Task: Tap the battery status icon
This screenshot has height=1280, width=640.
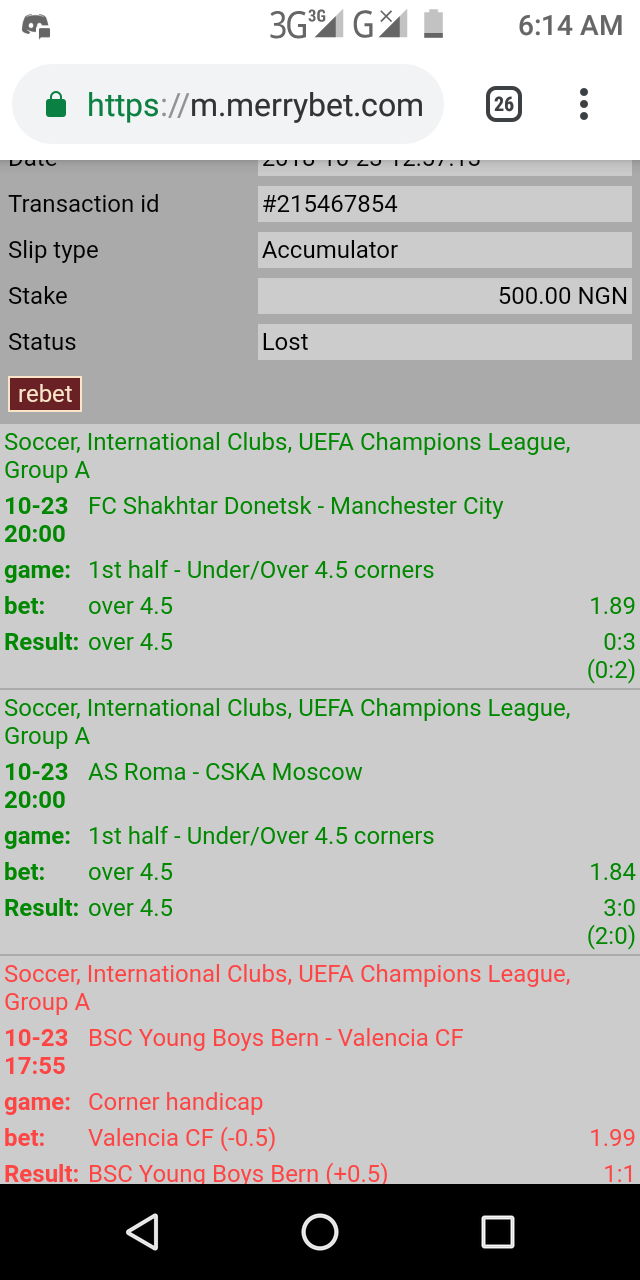Action: pyautogui.click(x=433, y=24)
